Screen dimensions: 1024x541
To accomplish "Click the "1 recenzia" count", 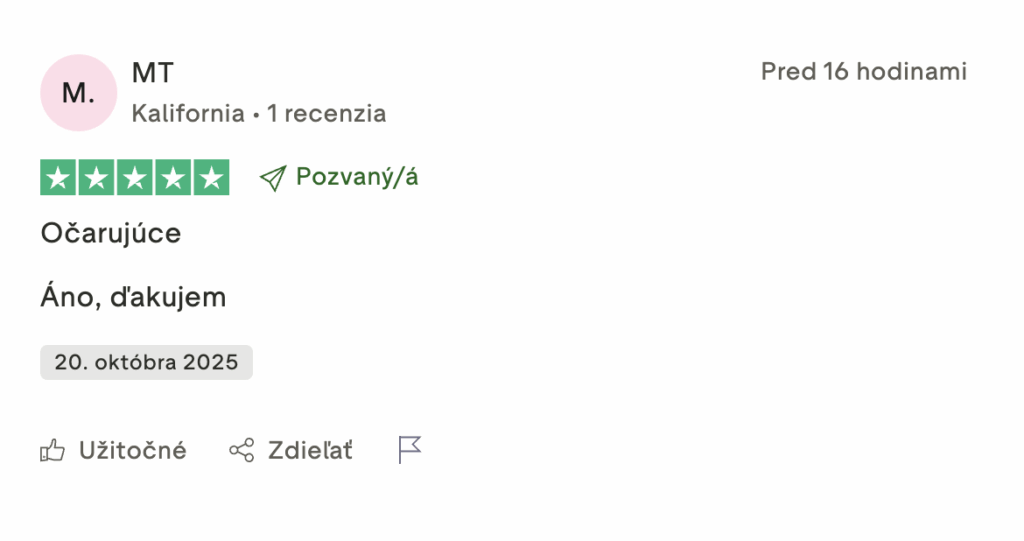I will point(326,114).
